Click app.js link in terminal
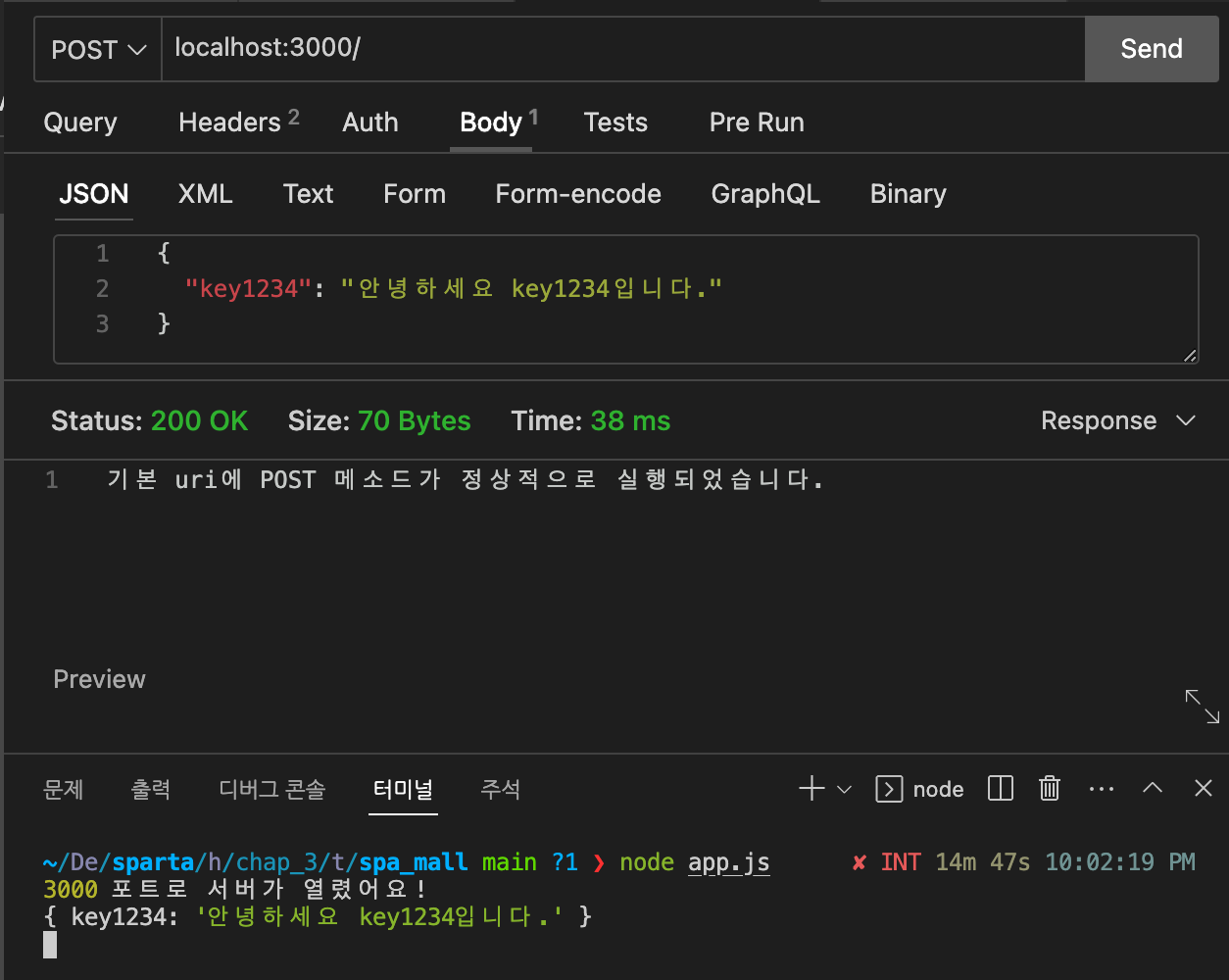Viewport: 1229px width, 980px height. [729, 863]
